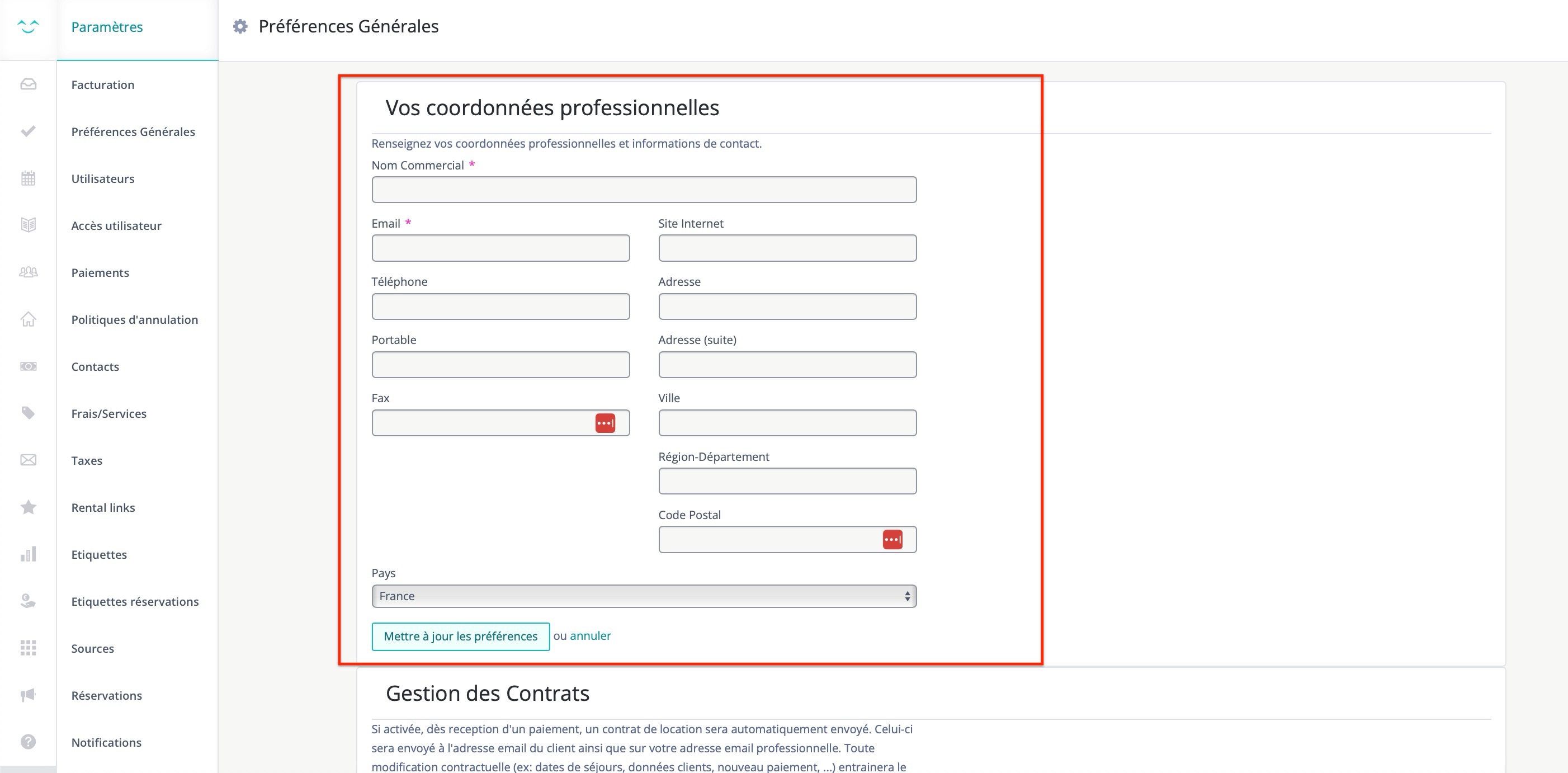Open the people group sidebar icon

click(28, 272)
